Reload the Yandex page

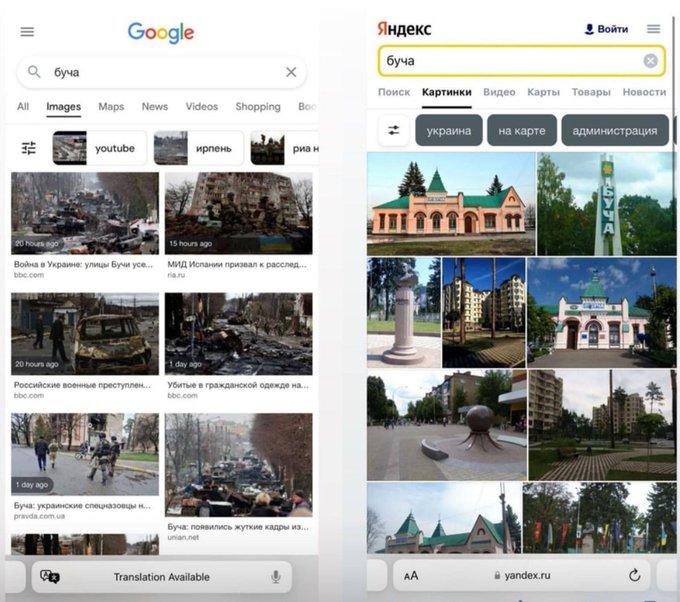(x=634, y=575)
